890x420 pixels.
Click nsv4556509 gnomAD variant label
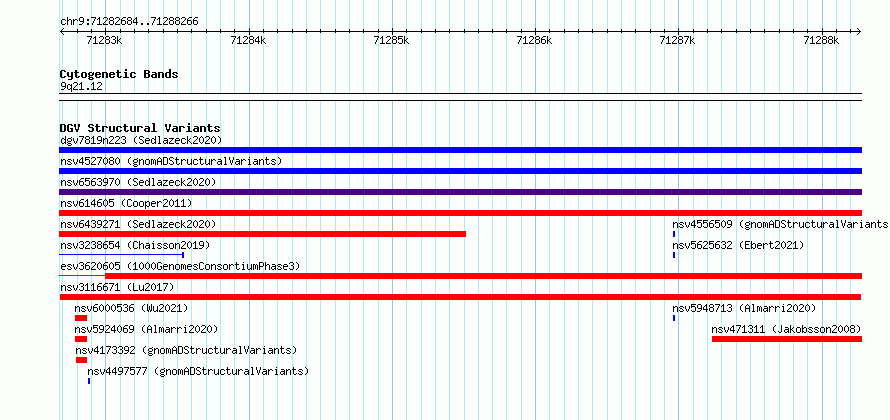click(780, 224)
